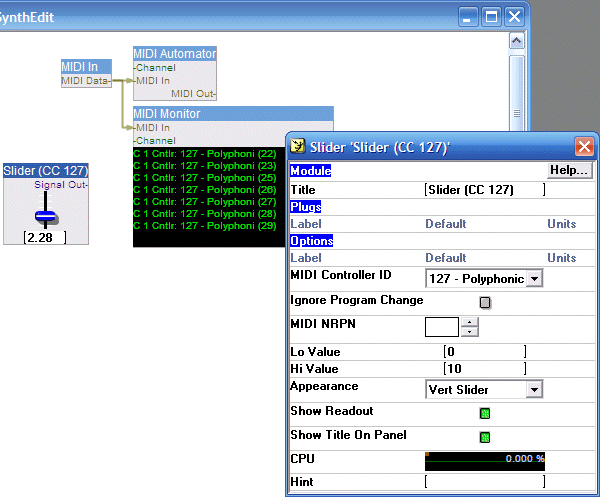Edit the Title field 'Slider (CC 127)'

click(x=485, y=190)
